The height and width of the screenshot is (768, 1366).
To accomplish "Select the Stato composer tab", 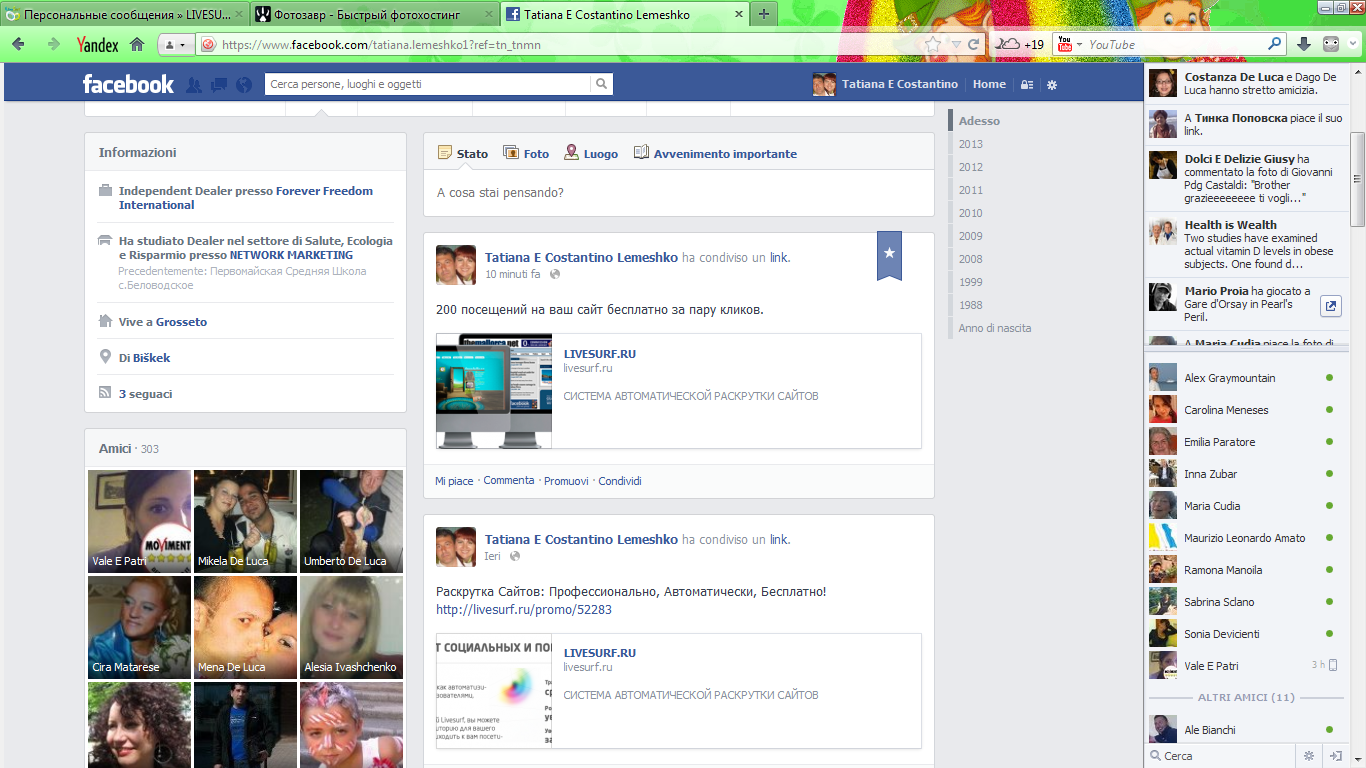I will [x=463, y=153].
